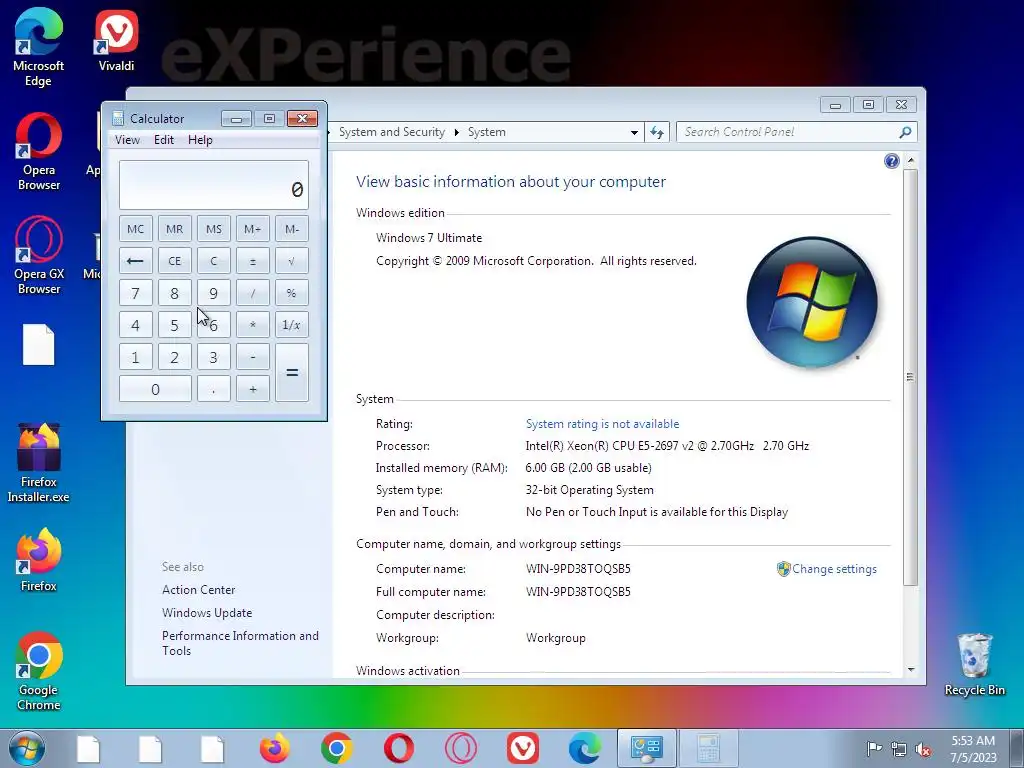Open the Calculator Help menu
The width and height of the screenshot is (1024, 768).
click(200, 140)
